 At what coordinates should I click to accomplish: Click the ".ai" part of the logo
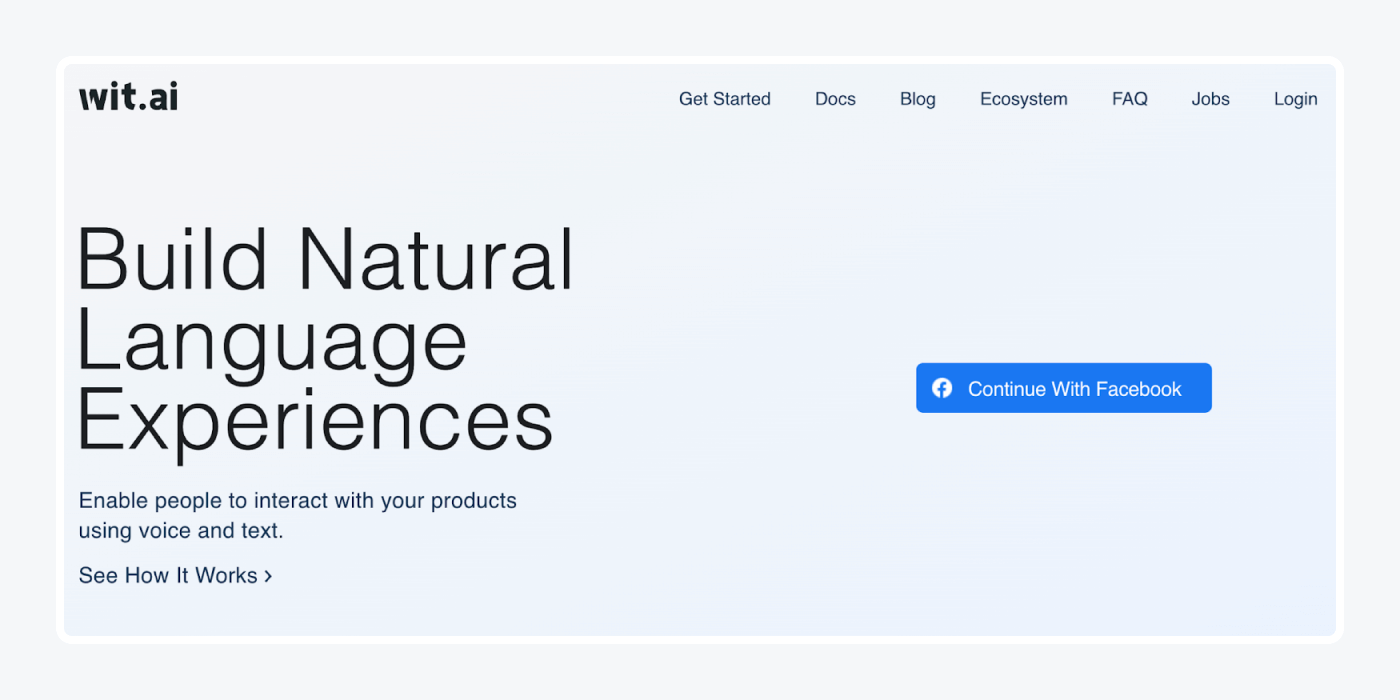tap(159, 97)
